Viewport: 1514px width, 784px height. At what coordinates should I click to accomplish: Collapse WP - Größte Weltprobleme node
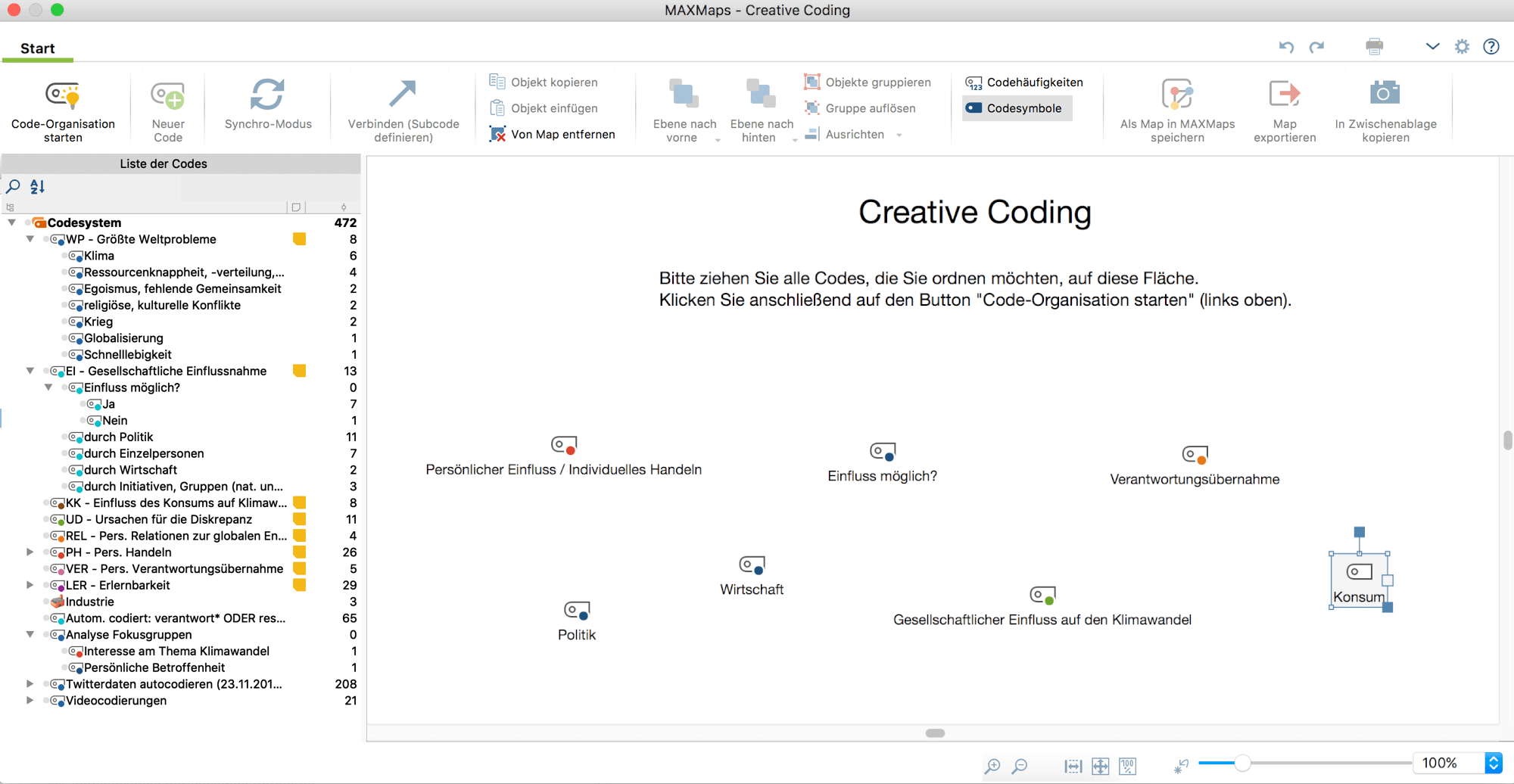[x=30, y=239]
